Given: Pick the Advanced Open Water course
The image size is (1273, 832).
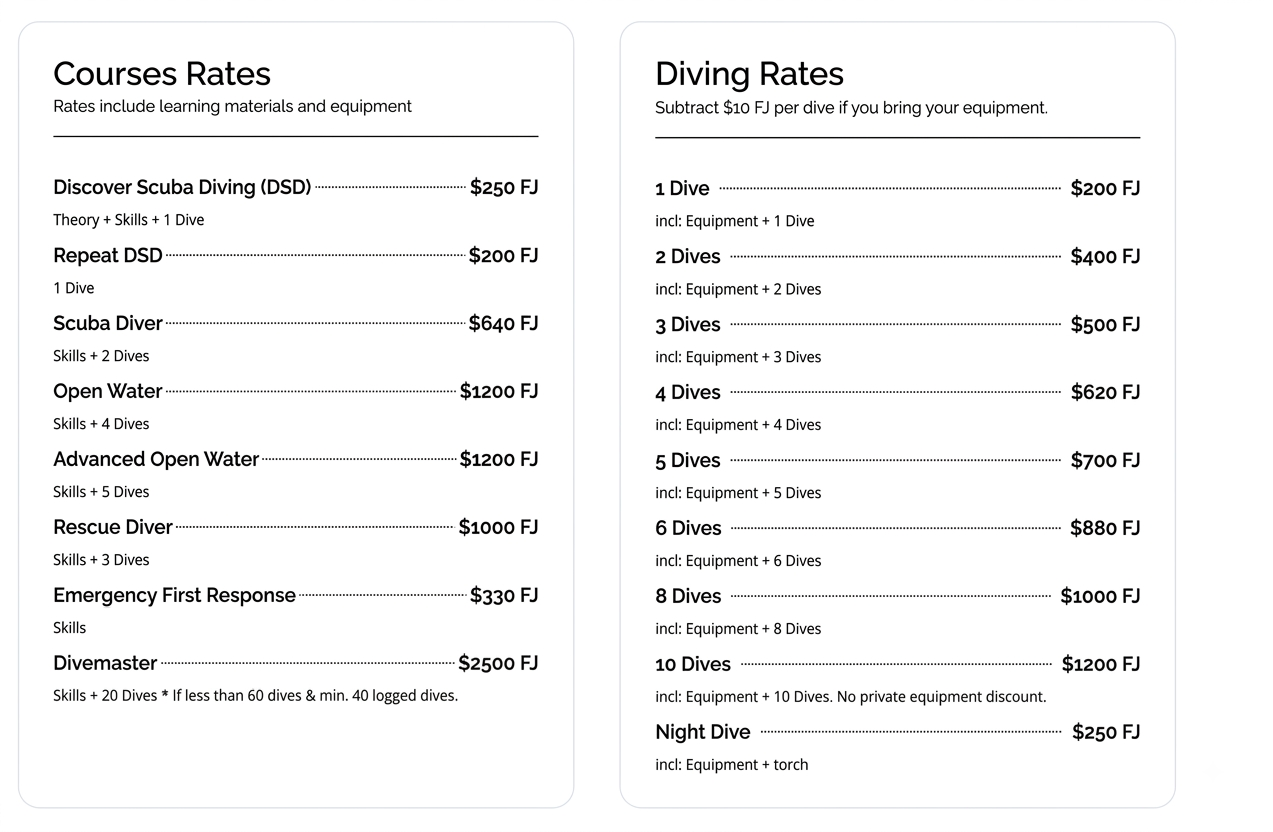Looking at the screenshot, I should coord(156,459).
